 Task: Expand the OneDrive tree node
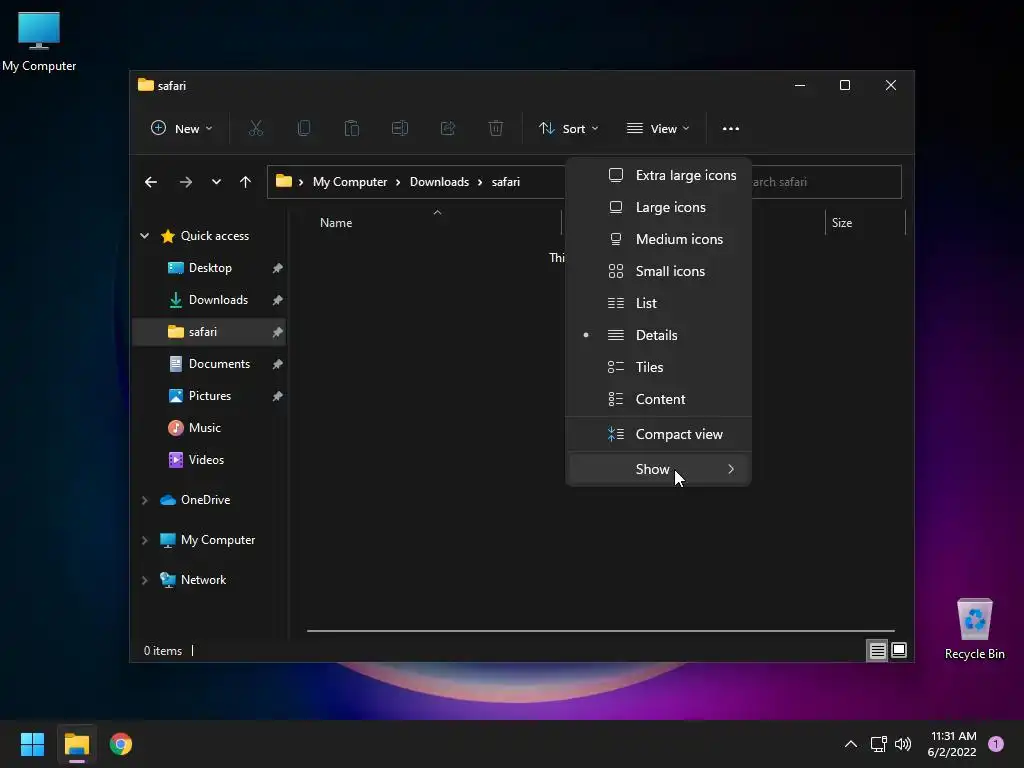point(144,500)
